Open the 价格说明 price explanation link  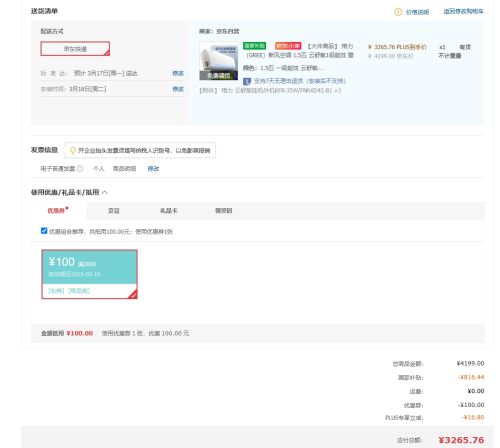pyautogui.click(x=417, y=12)
